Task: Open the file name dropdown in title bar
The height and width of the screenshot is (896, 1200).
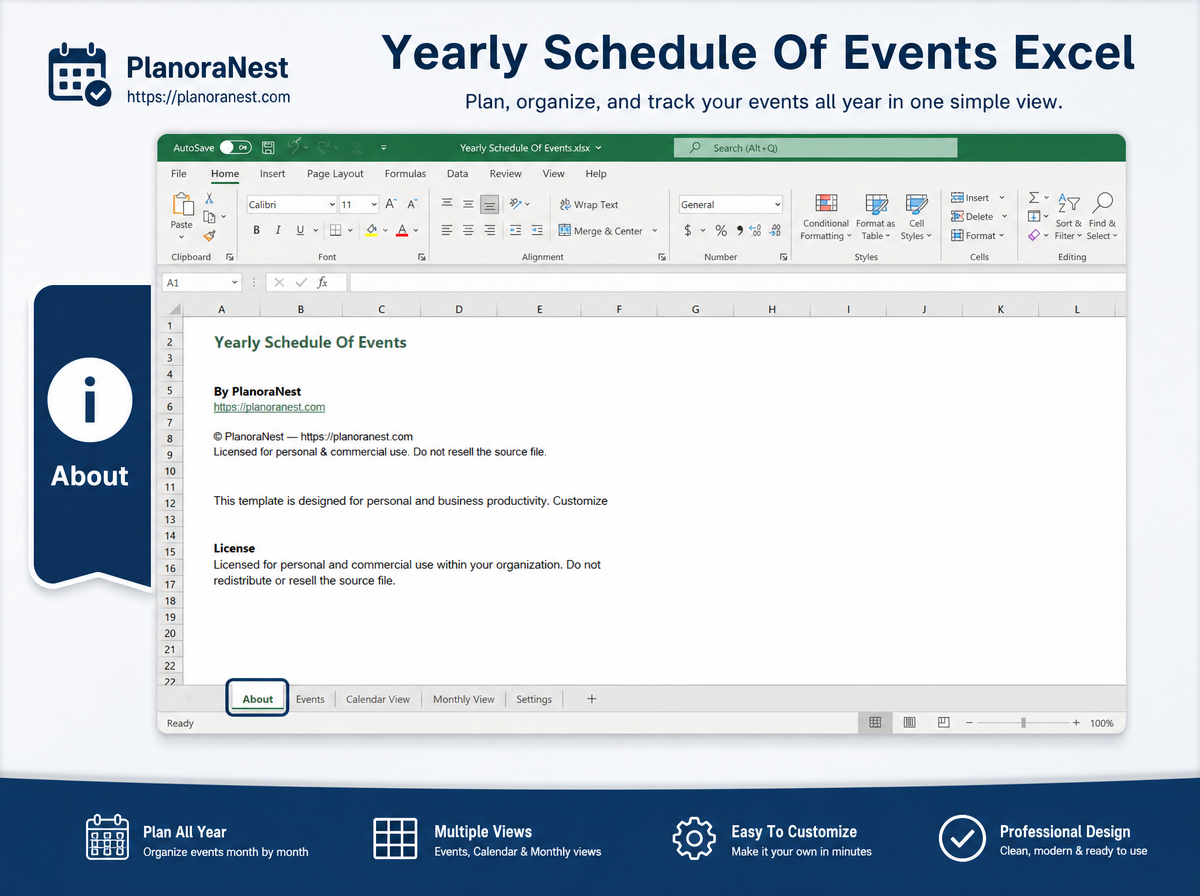Action: pyautogui.click(x=599, y=148)
